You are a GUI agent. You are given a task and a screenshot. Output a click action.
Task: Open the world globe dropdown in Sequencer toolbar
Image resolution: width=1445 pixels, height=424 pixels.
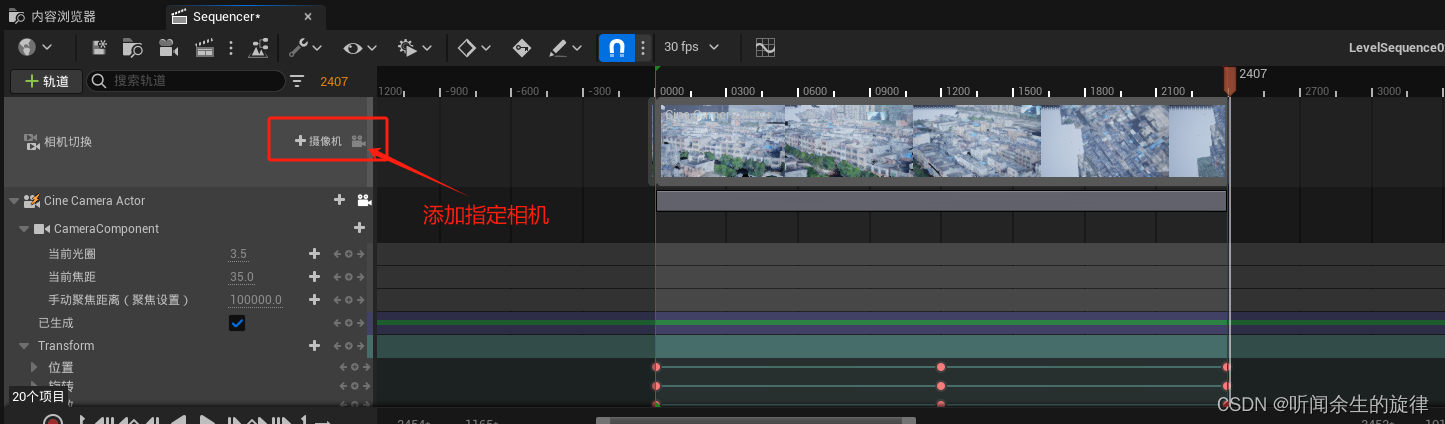(x=35, y=47)
